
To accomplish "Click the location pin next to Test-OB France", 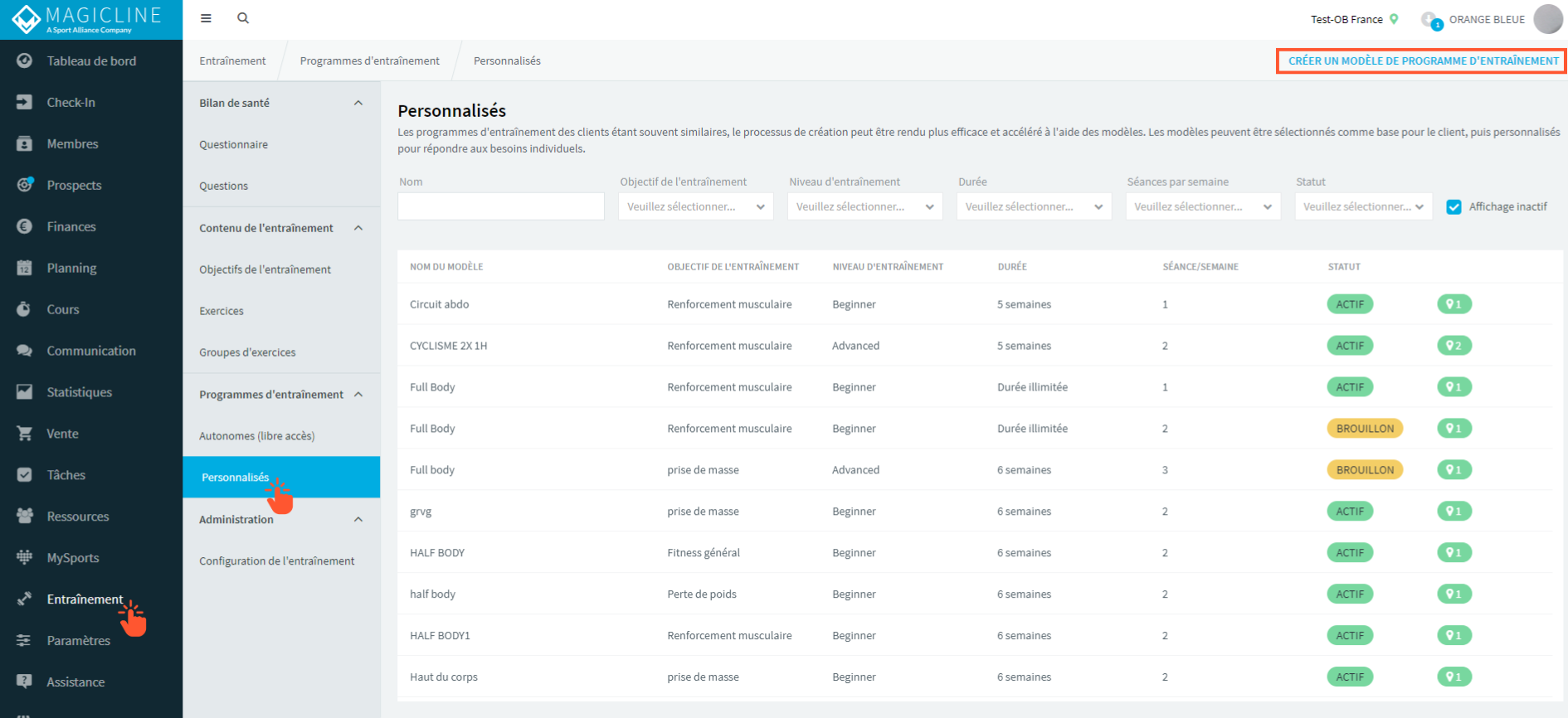I will [1394, 19].
